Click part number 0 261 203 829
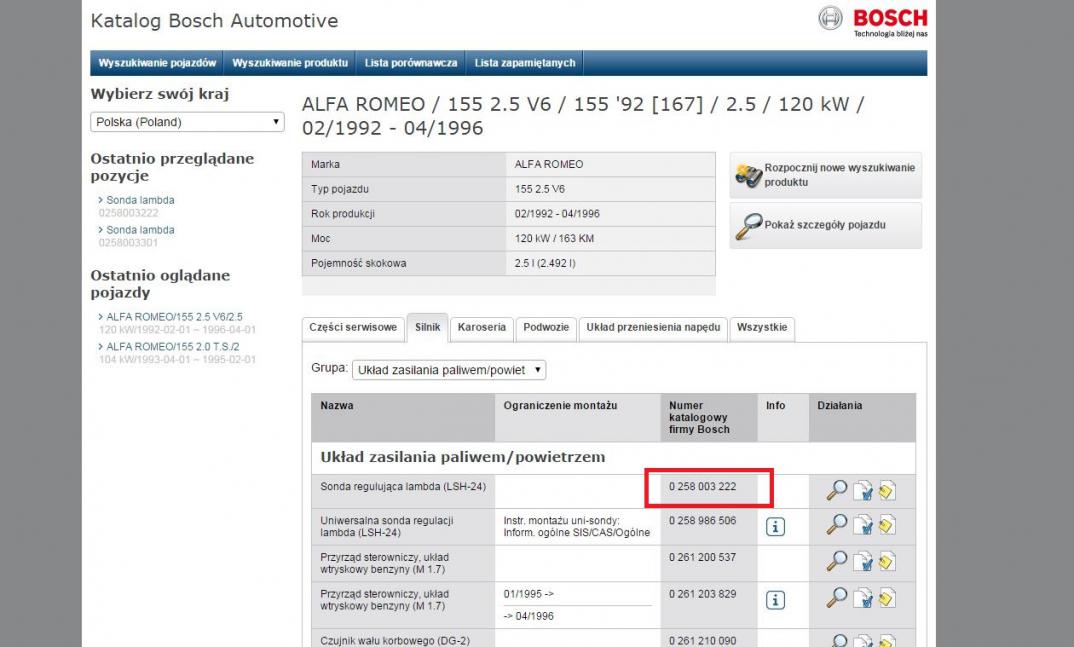Image resolution: width=1074 pixels, height=647 pixels. (703, 594)
